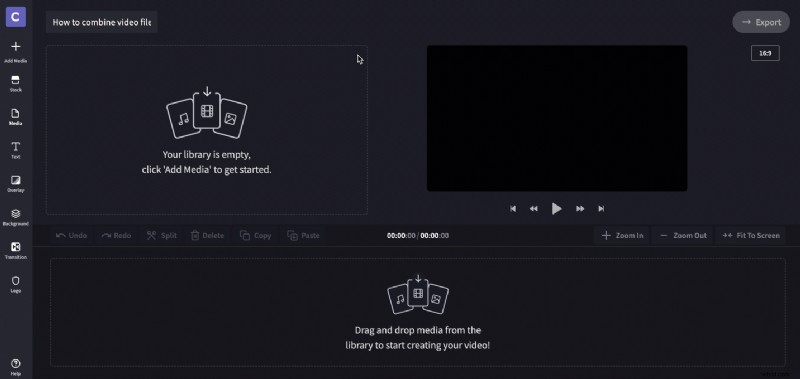Viewport: 800px width, 379px height.
Task: Skip to the end of video
Action: 601,209
